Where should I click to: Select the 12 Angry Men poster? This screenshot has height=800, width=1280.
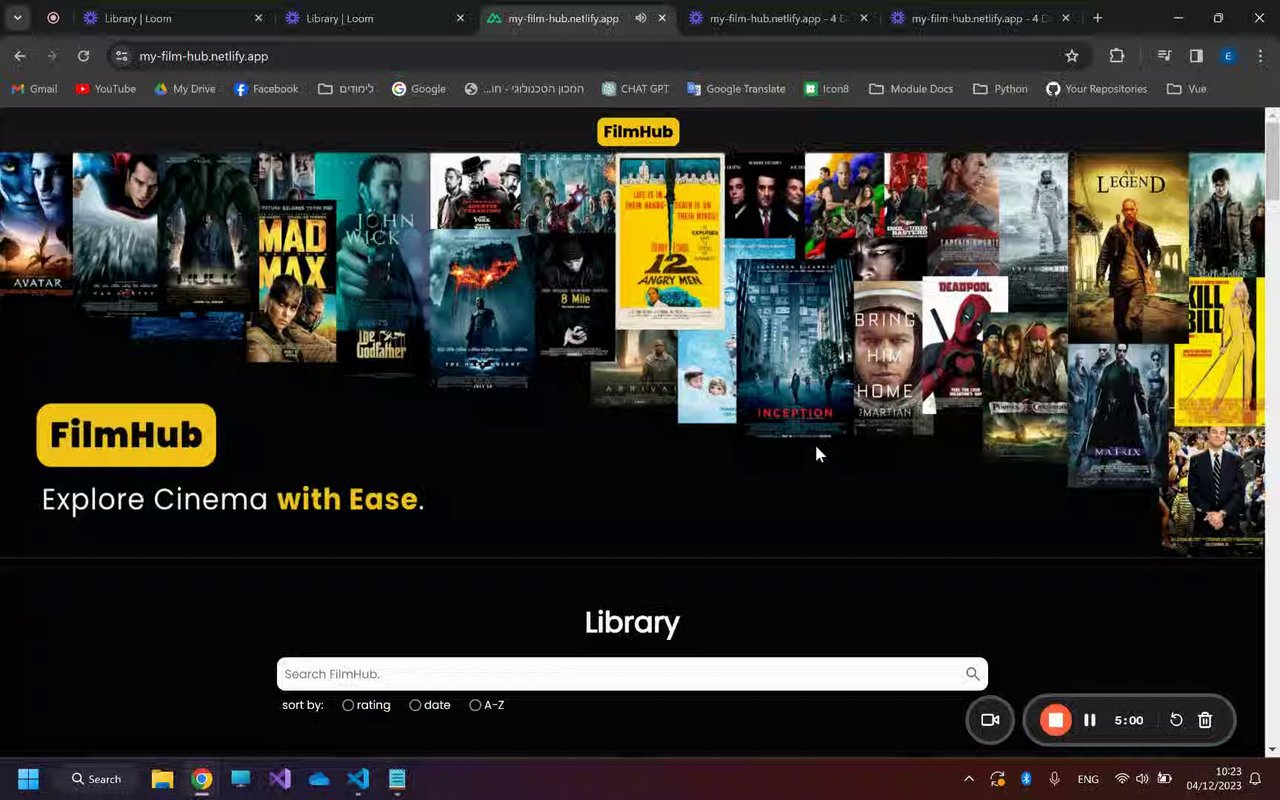pos(670,241)
